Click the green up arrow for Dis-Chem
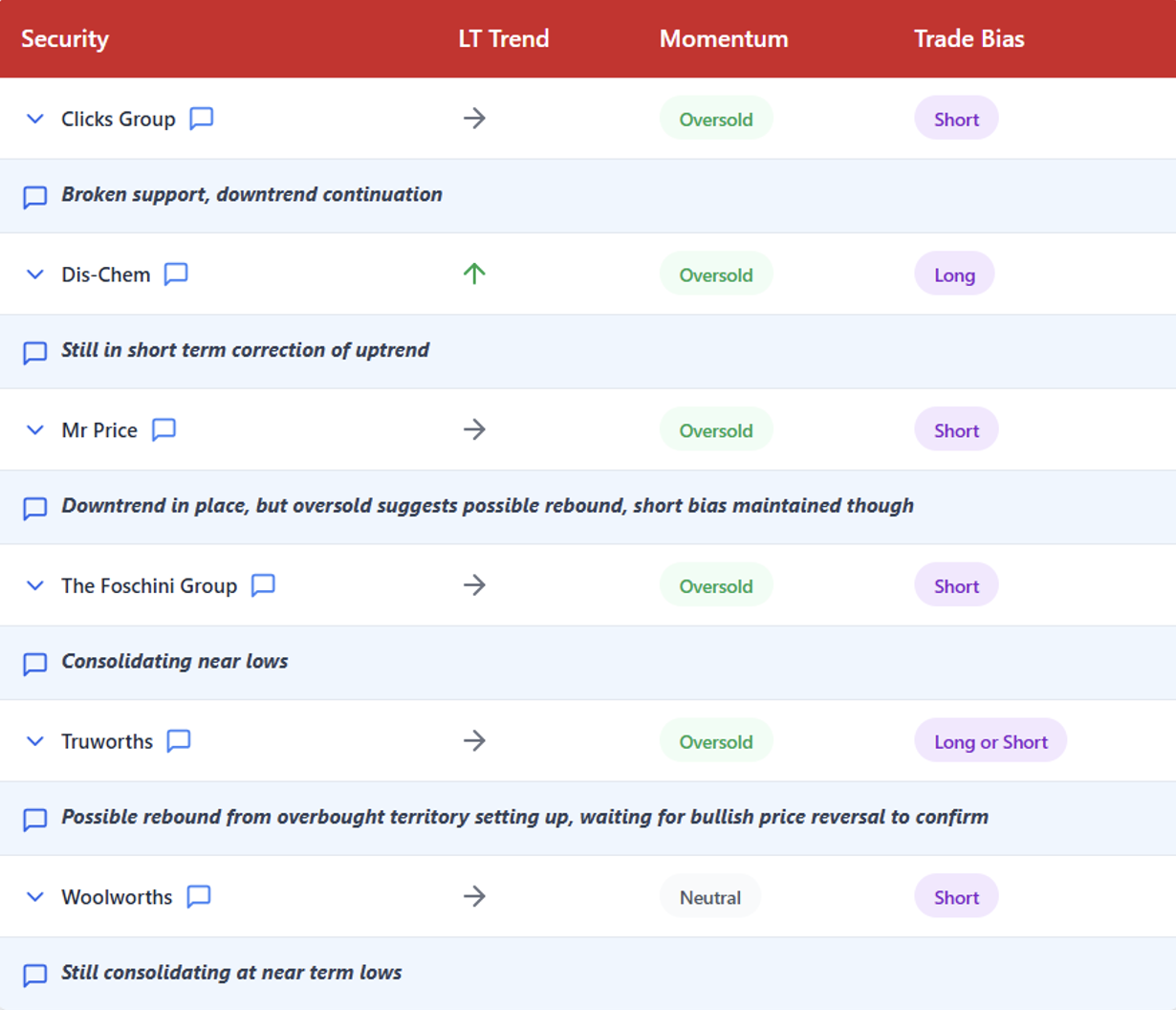This screenshot has width=1176, height=1010. pos(474,274)
